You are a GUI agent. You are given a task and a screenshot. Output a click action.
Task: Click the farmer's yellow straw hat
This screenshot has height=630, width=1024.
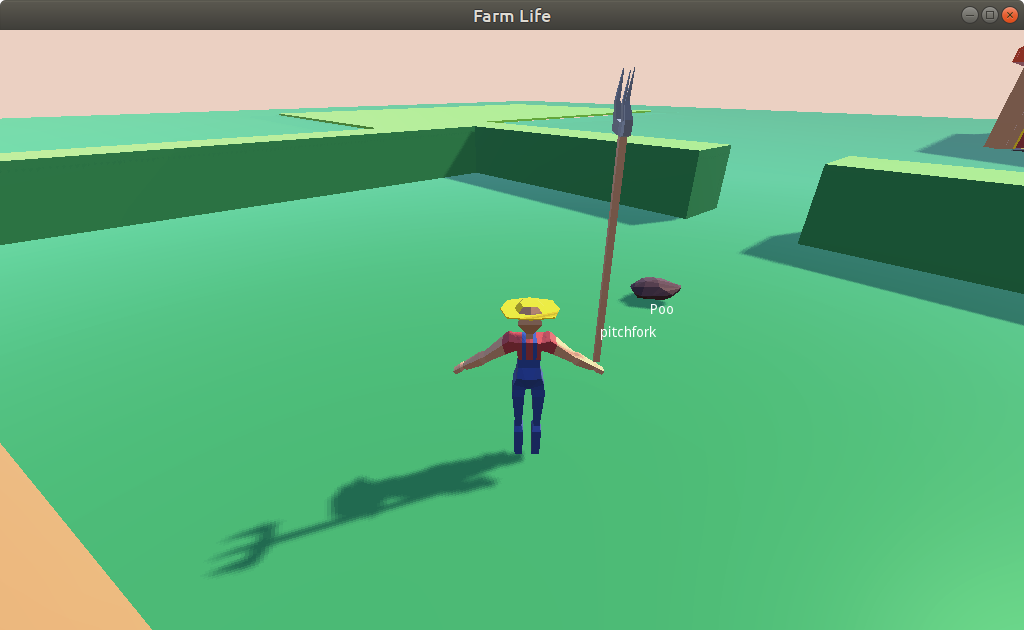tap(529, 307)
